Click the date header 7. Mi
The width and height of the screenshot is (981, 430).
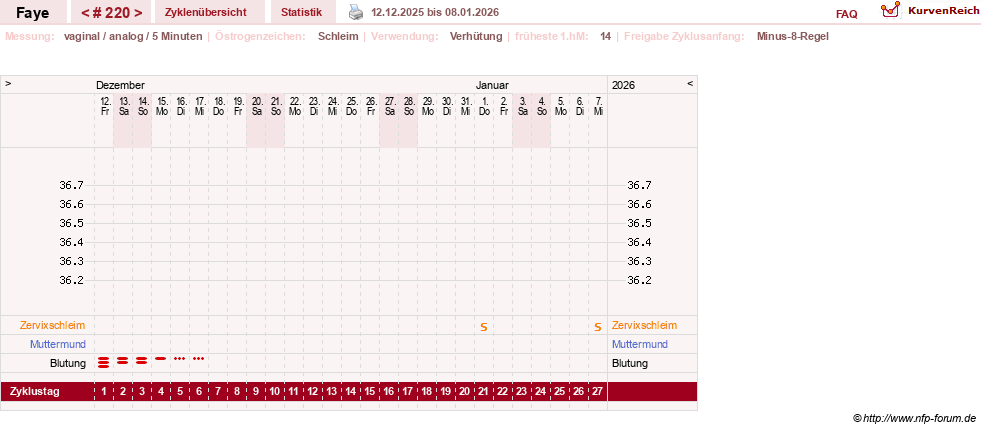pyautogui.click(x=599, y=106)
